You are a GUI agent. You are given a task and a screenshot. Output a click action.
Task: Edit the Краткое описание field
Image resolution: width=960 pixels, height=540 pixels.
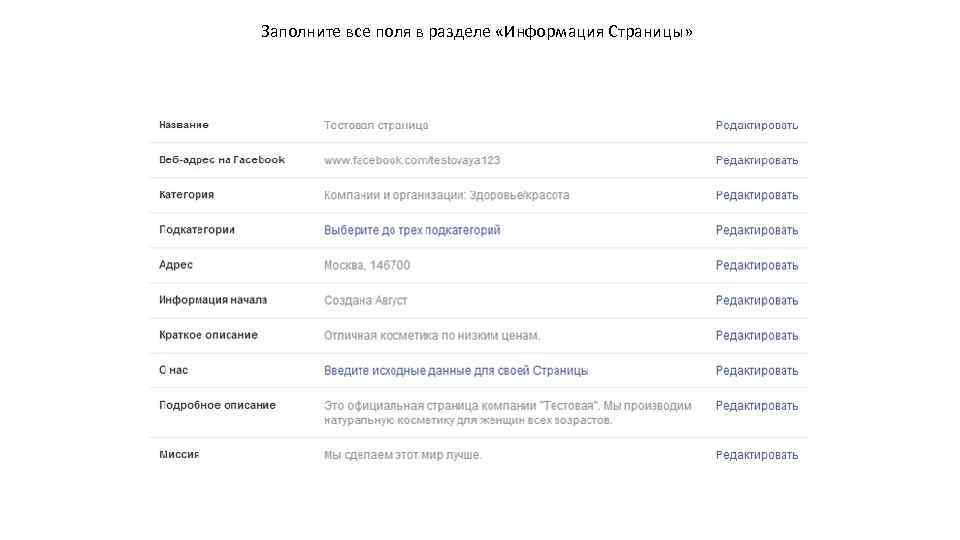(756, 335)
